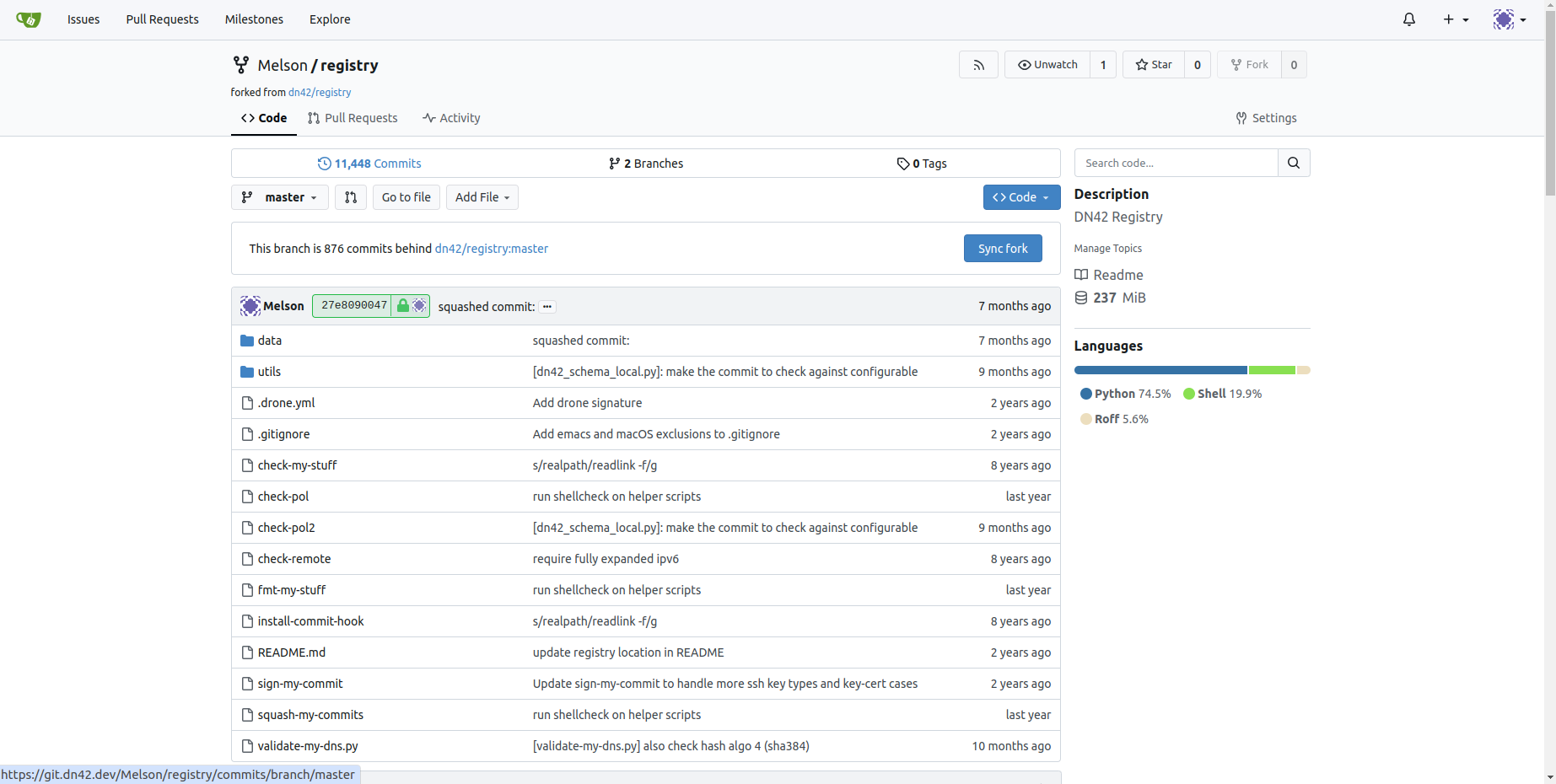This screenshot has width=1556, height=784.
Task: Focus the Search code input field
Action: 1176,163
